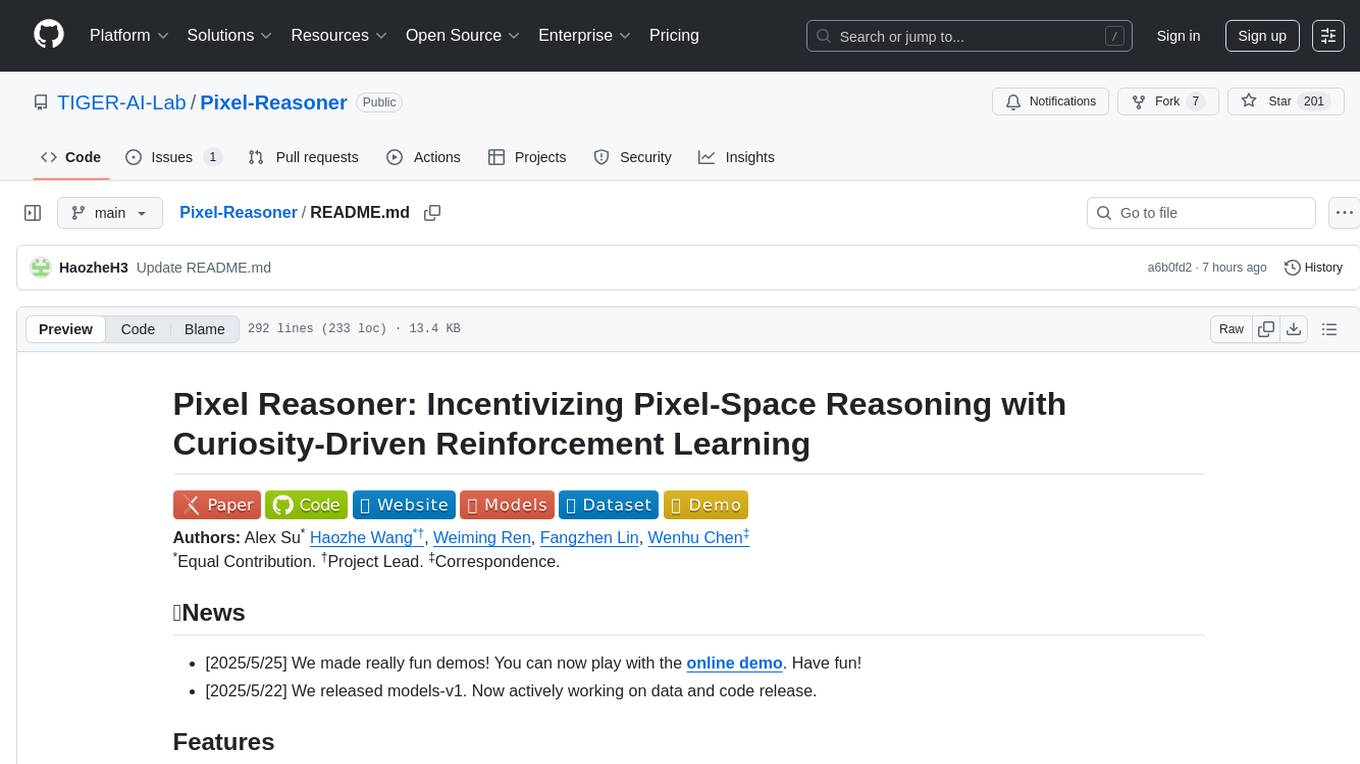Switch to the Projects tab
The height and width of the screenshot is (764, 1360).
coord(527,157)
